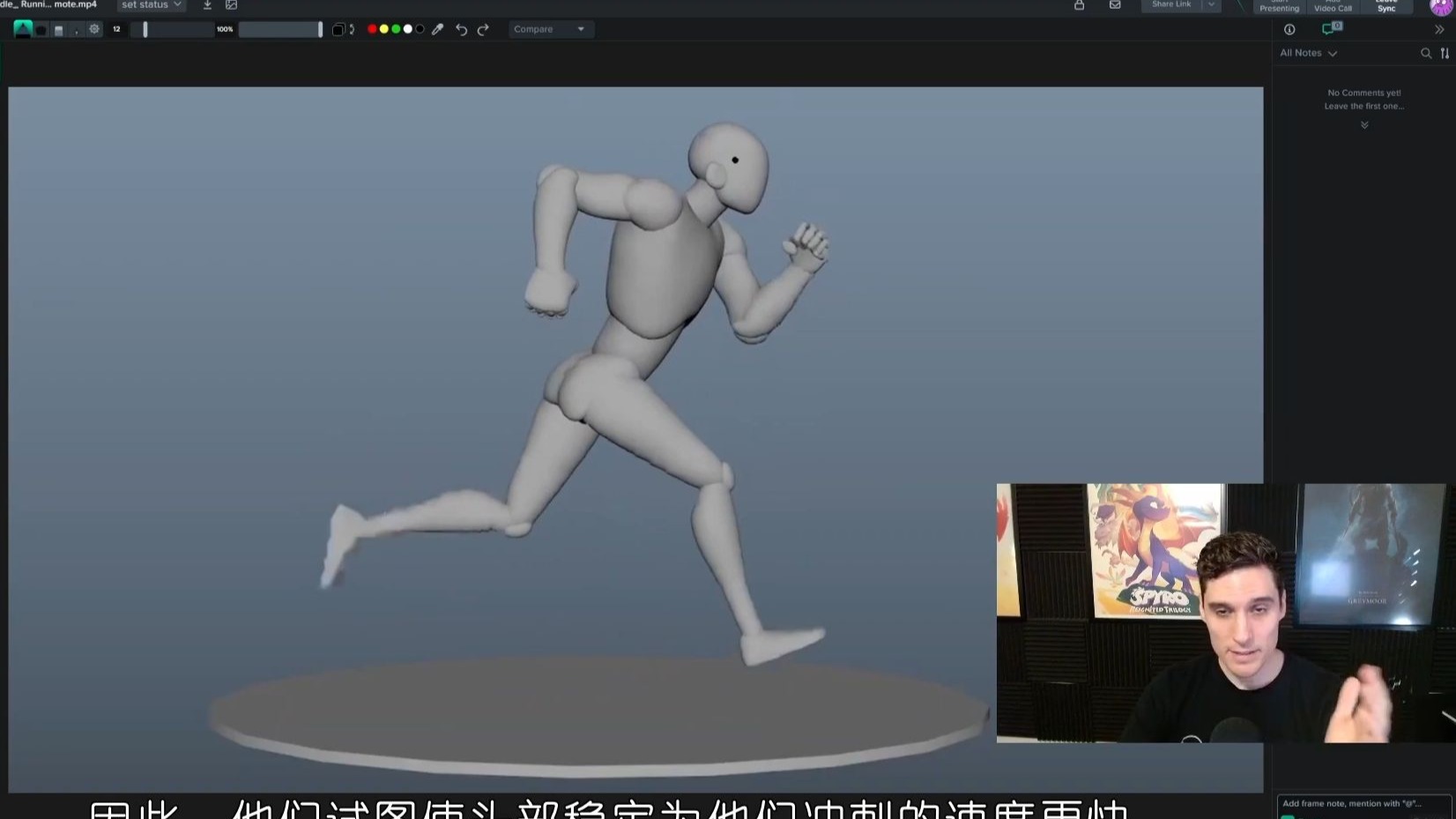The width and height of the screenshot is (1456, 819).
Task: Open the info panel tab
Action: pyautogui.click(x=1289, y=29)
